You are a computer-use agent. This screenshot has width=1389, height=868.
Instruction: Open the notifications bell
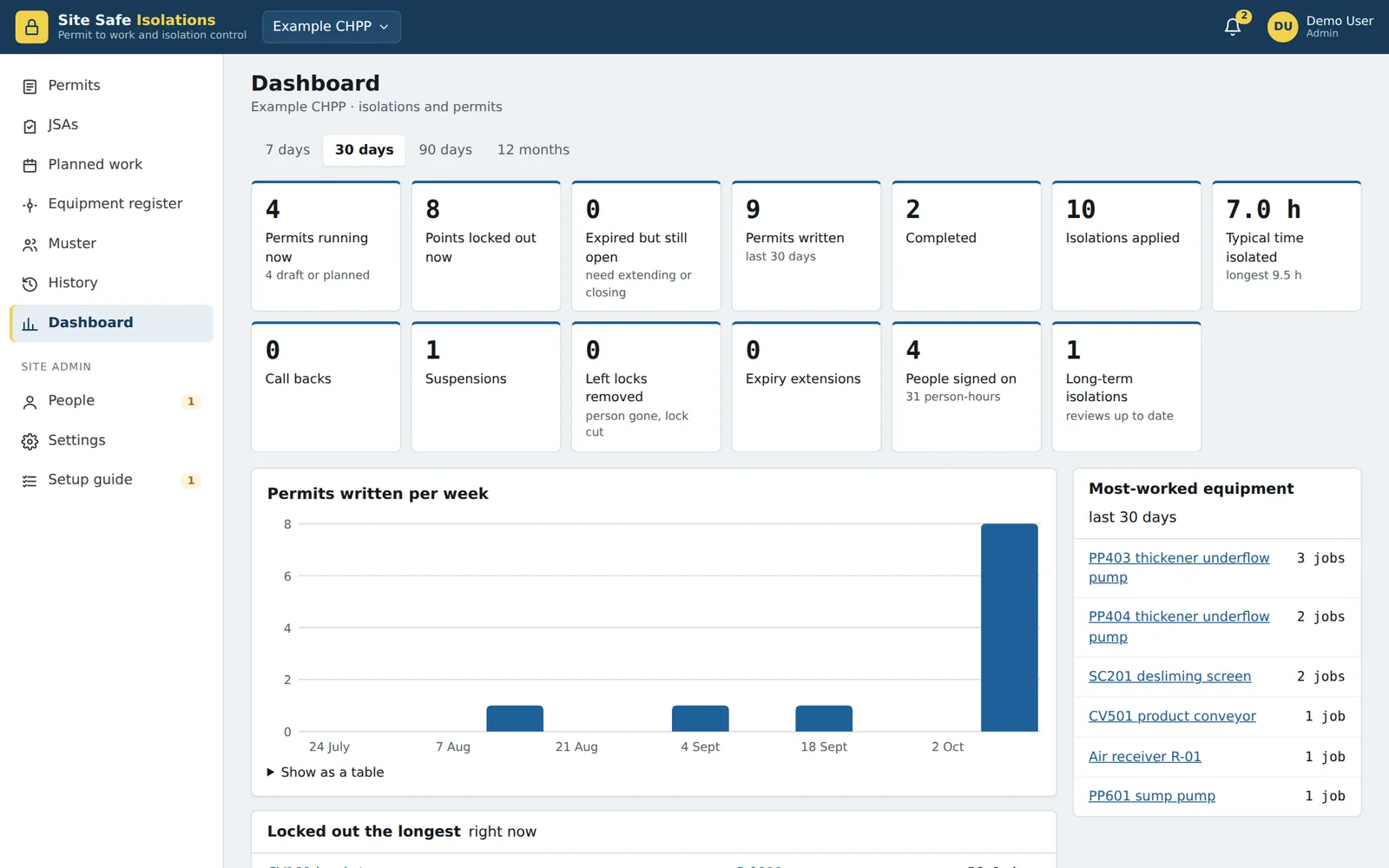(x=1233, y=27)
